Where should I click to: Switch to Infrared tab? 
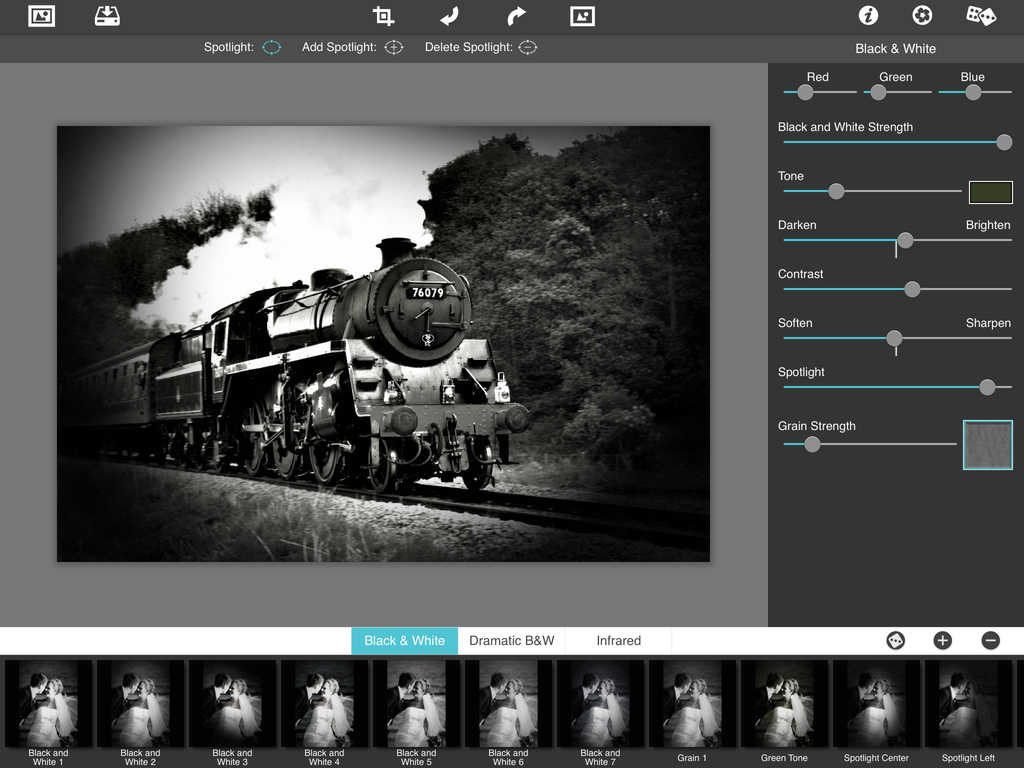[618, 640]
